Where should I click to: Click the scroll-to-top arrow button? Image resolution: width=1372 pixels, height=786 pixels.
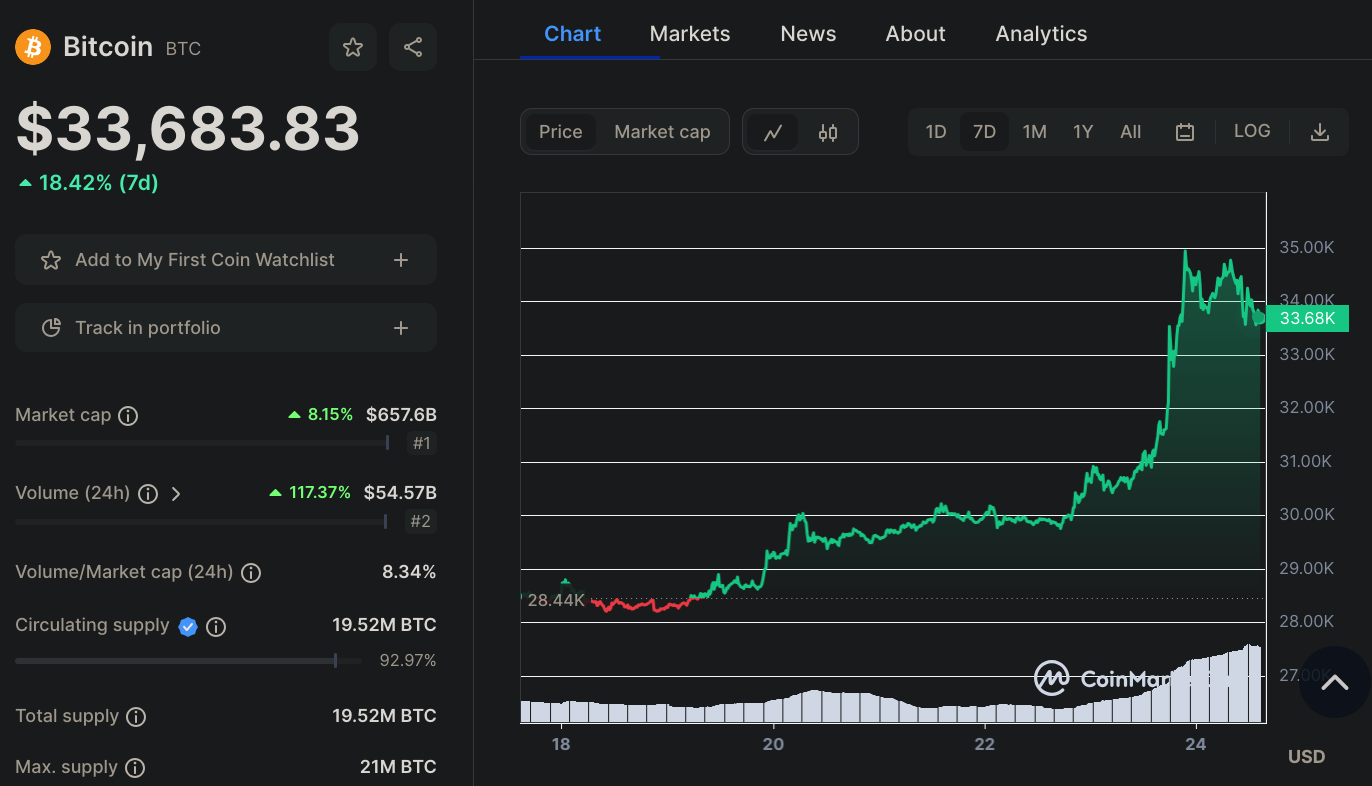[x=1335, y=683]
